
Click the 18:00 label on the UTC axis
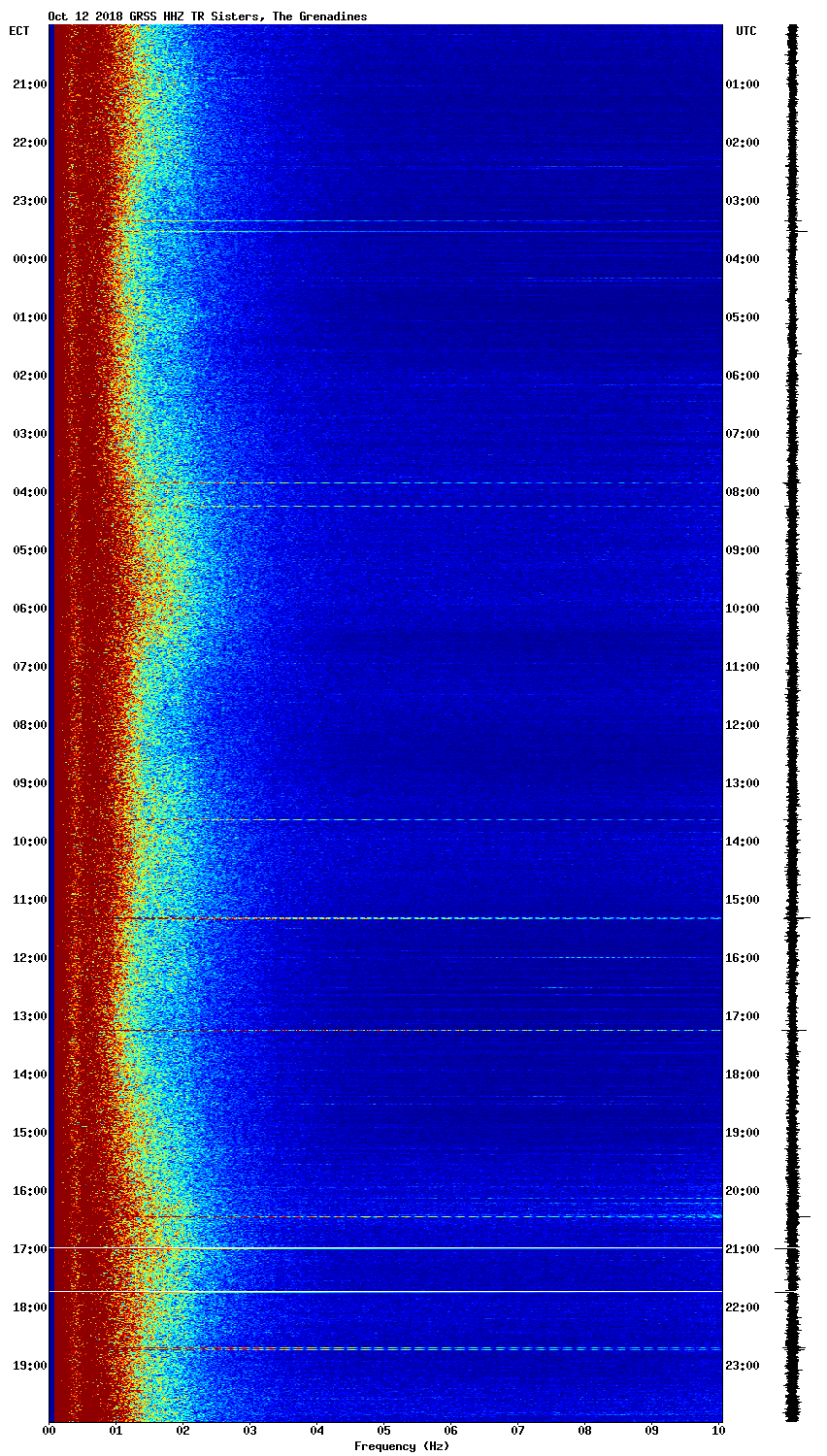click(743, 1075)
